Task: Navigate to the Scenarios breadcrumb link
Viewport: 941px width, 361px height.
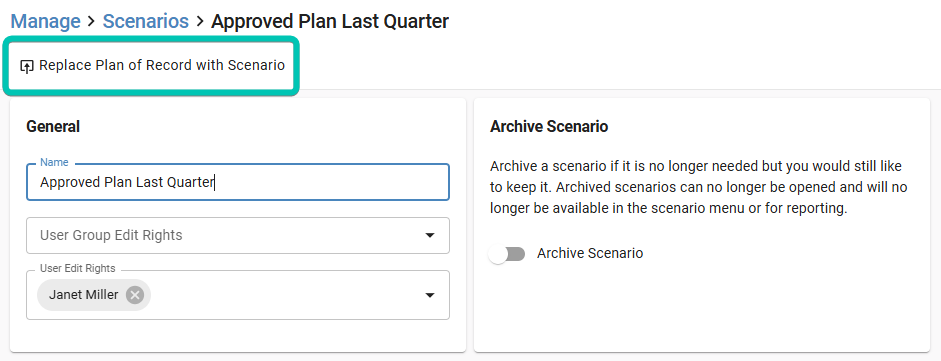Action: (x=146, y=22)
